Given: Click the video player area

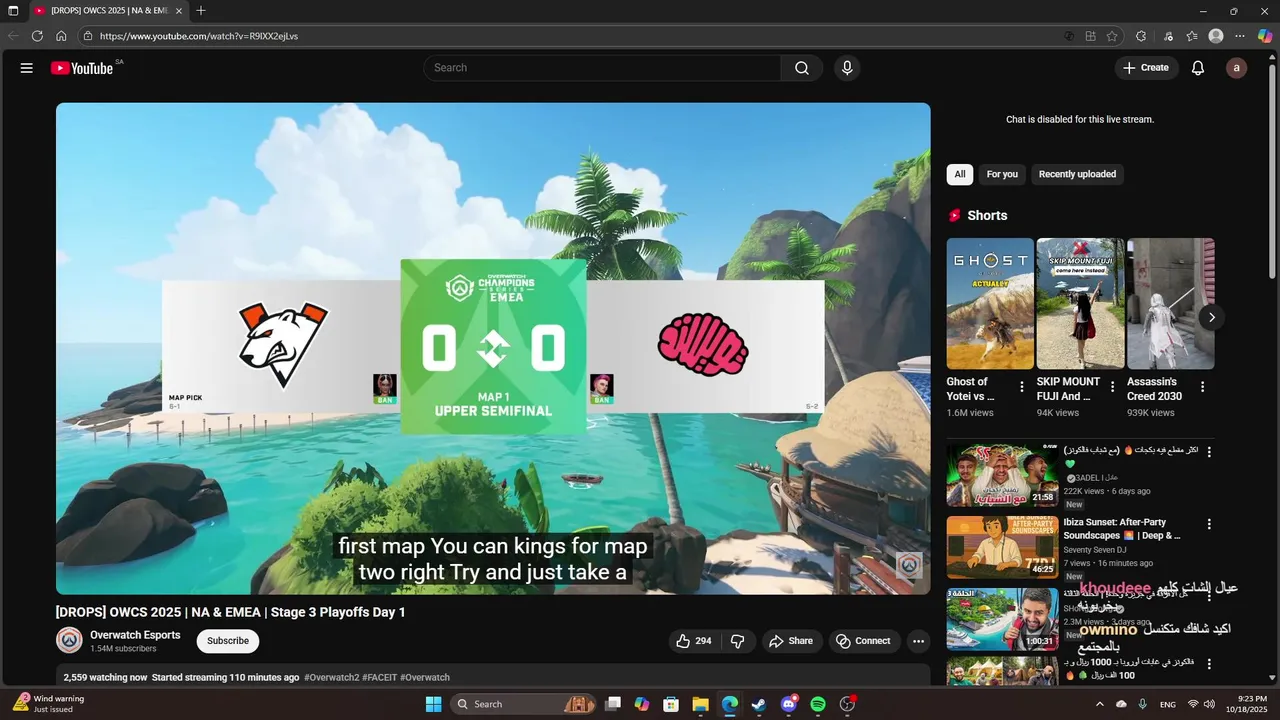Looking at the screenshot, I should pos(493,348).
